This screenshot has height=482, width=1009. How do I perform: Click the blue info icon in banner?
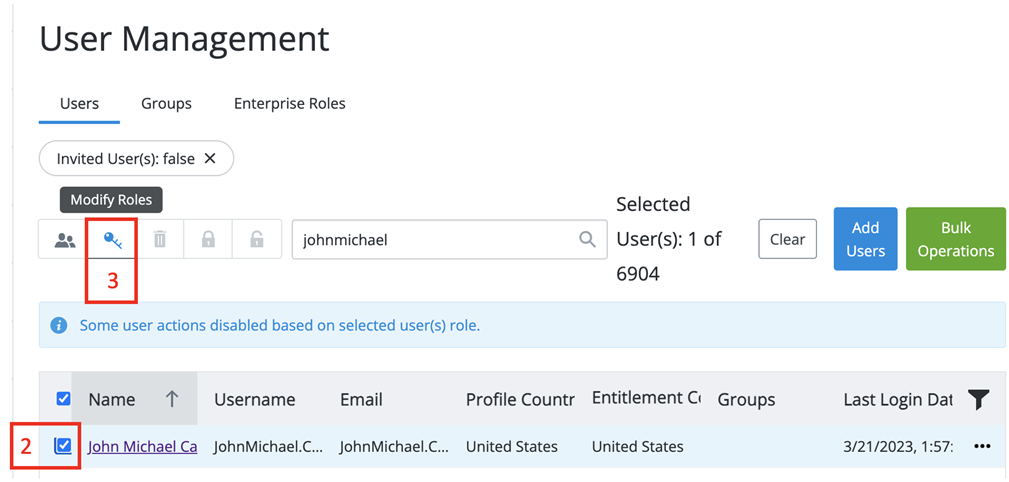tap(59, 325)
